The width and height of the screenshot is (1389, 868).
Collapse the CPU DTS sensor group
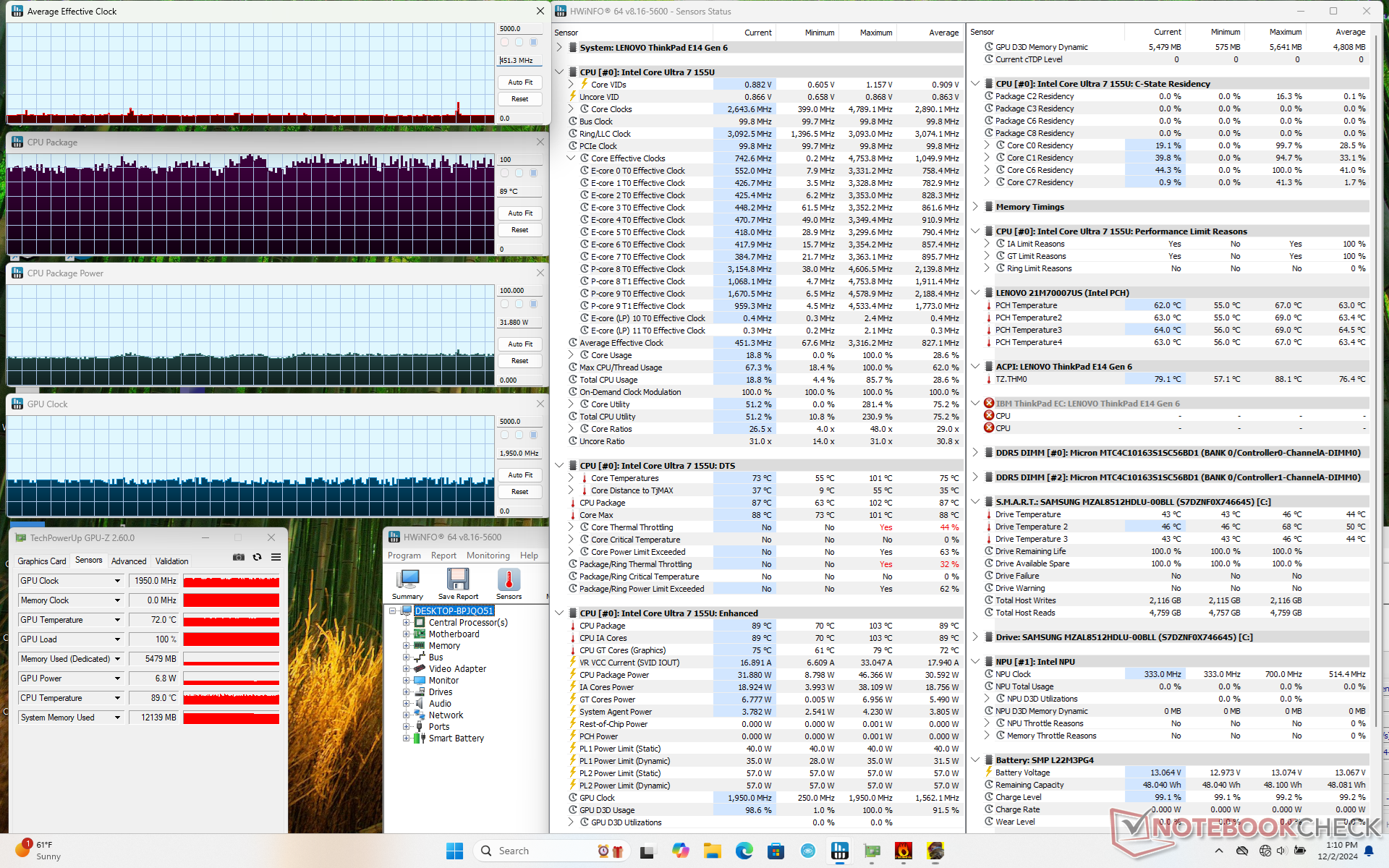559,466
